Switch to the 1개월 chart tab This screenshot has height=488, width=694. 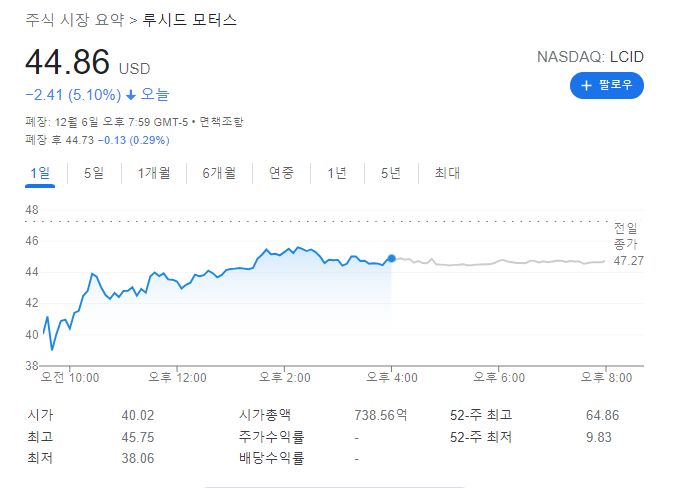(154, 173)
